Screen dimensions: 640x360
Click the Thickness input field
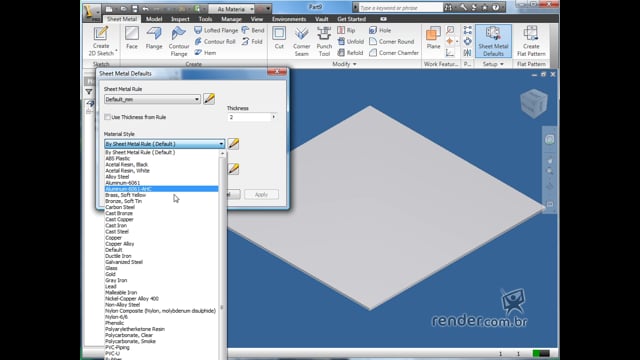pos(249,117)
